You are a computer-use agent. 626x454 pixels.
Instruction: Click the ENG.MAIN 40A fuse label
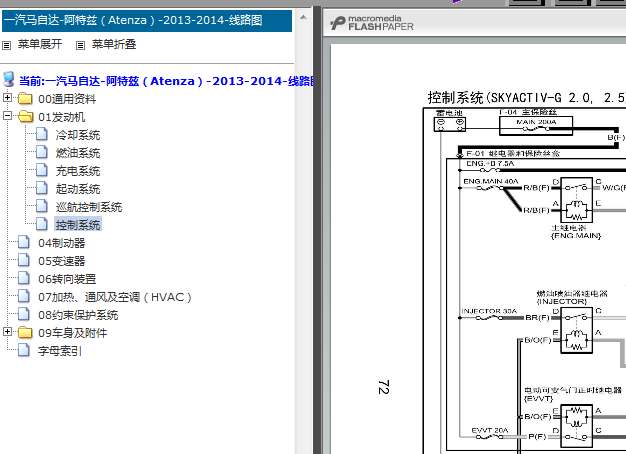pos(491,181)
